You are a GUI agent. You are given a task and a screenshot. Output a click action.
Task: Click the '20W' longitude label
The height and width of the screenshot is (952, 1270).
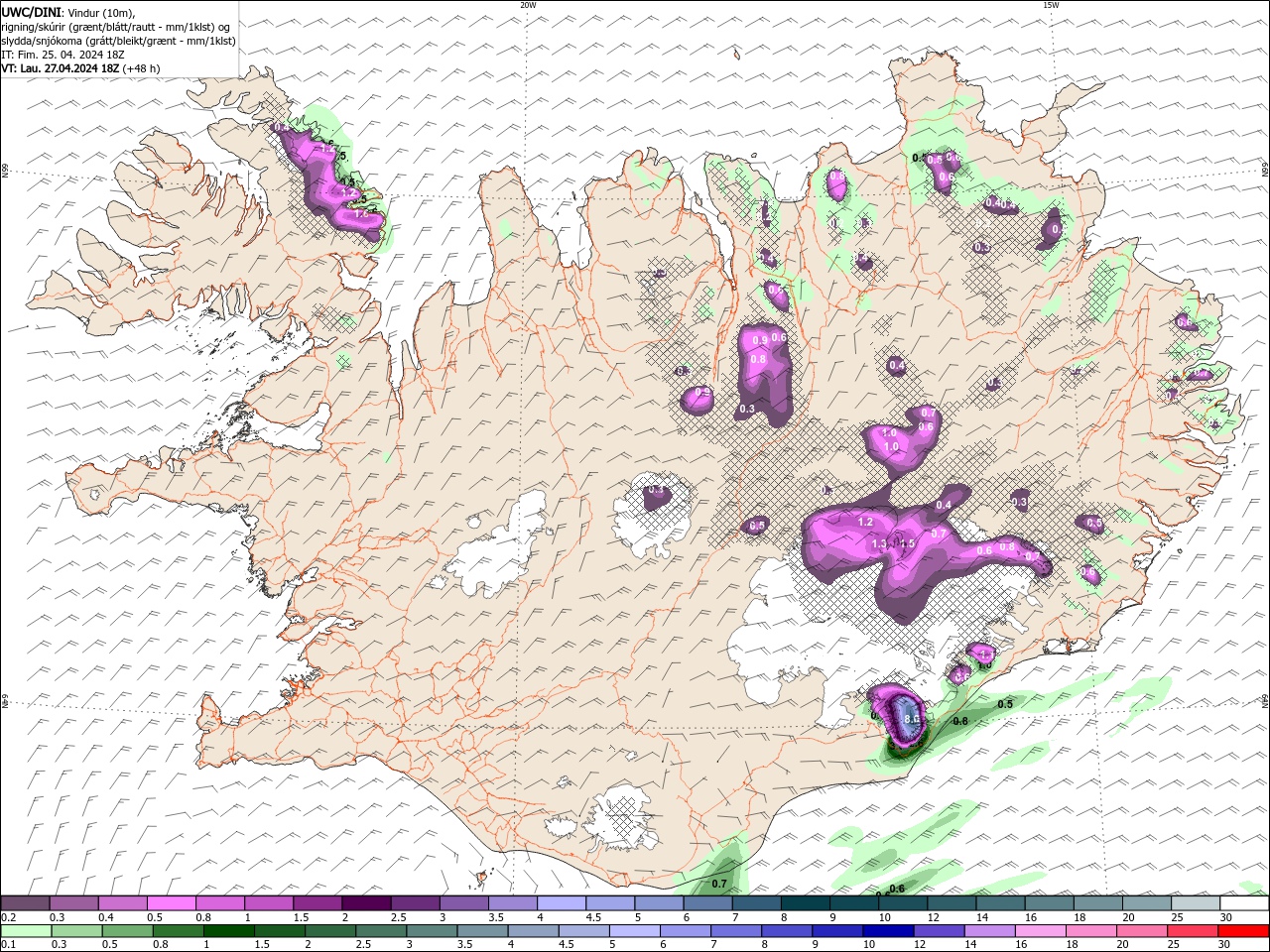[528, 5]
